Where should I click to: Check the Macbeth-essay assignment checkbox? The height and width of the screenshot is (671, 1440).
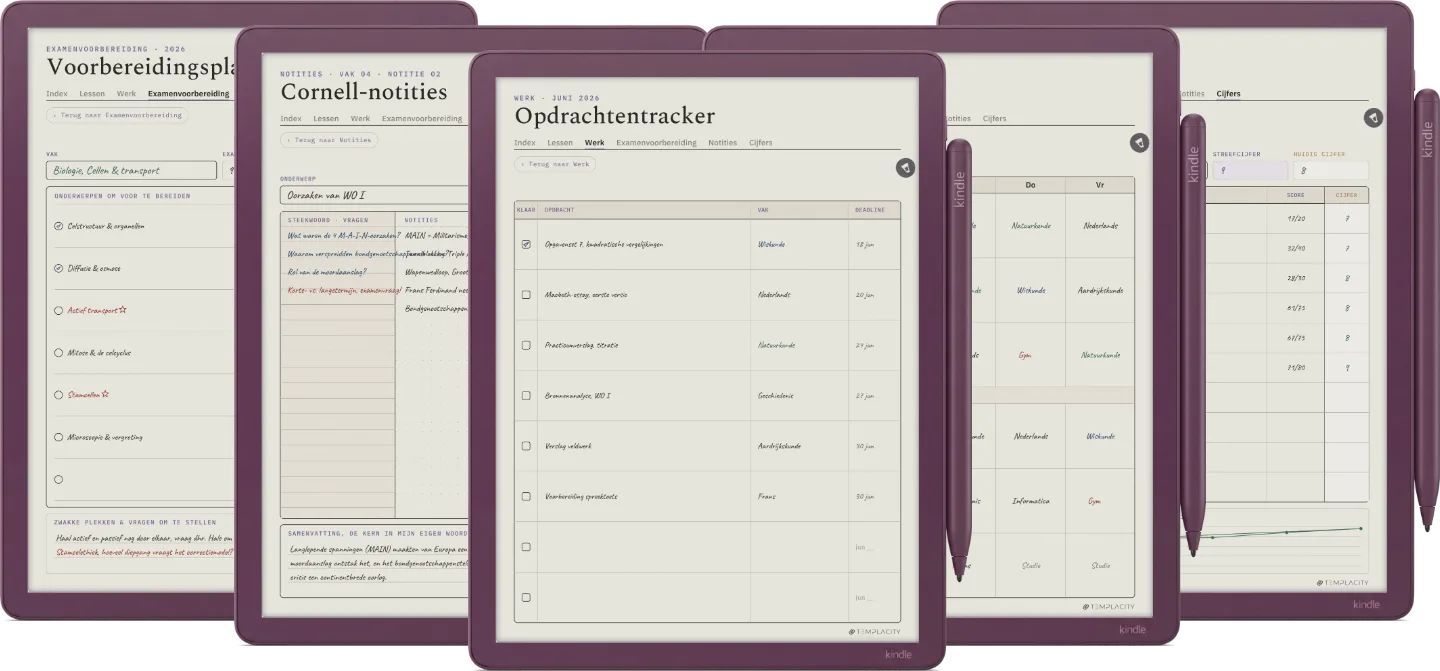(526, 295)
